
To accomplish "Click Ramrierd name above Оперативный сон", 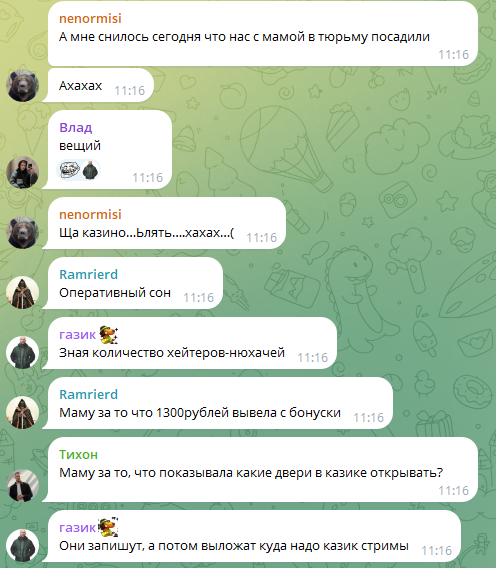I will tap(88, 275).
